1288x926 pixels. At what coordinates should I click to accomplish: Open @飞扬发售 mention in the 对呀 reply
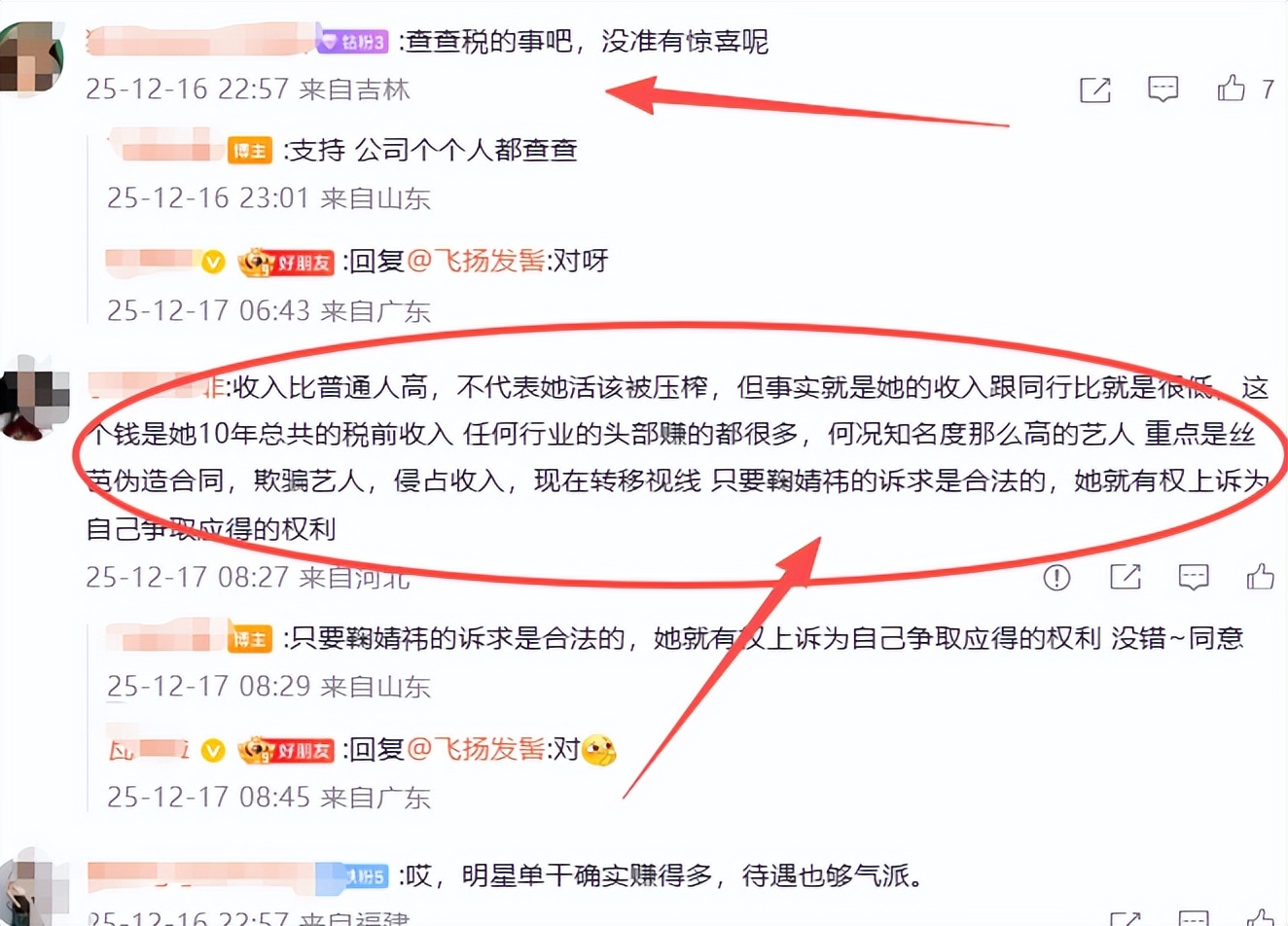coord(476,261)
